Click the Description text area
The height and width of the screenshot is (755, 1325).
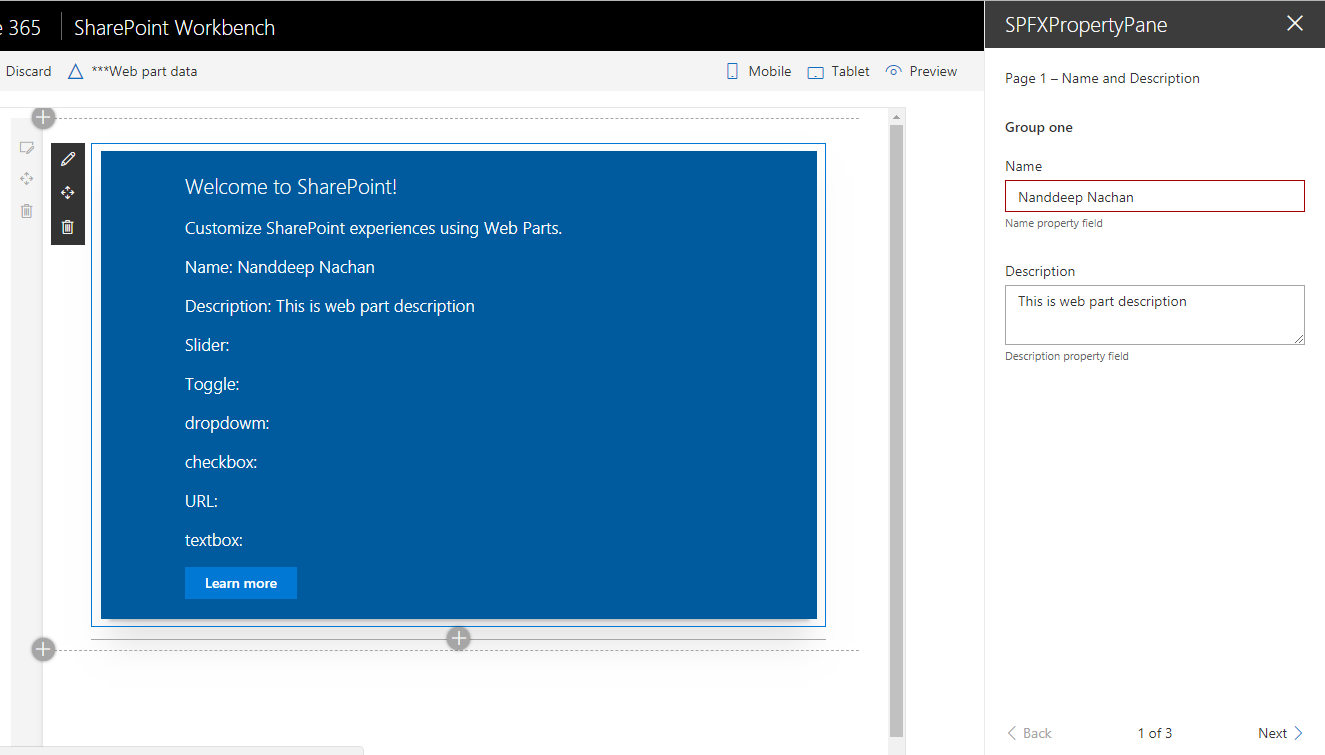1154,315
